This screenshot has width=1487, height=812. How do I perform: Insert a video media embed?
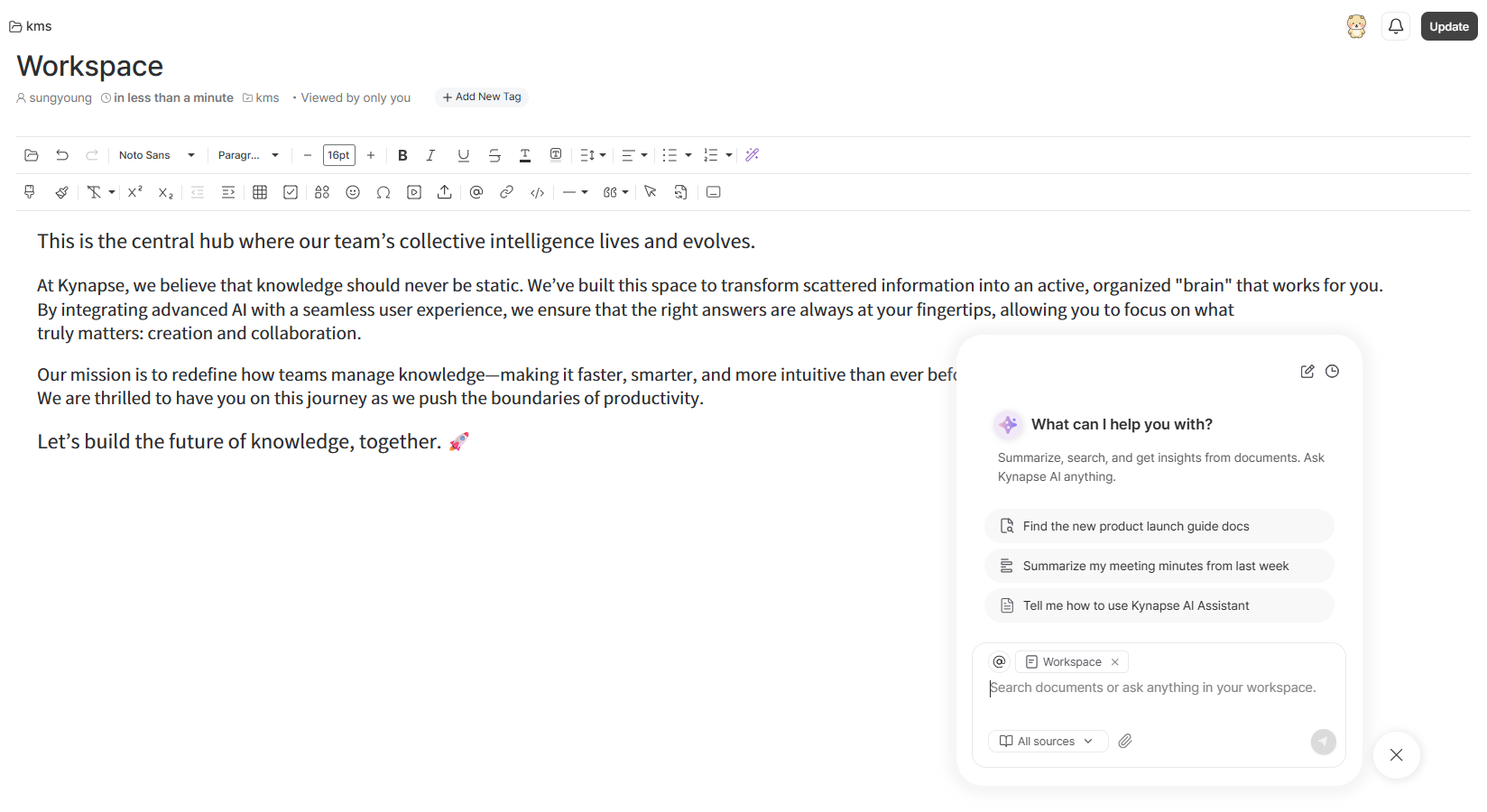click(414, 192)
